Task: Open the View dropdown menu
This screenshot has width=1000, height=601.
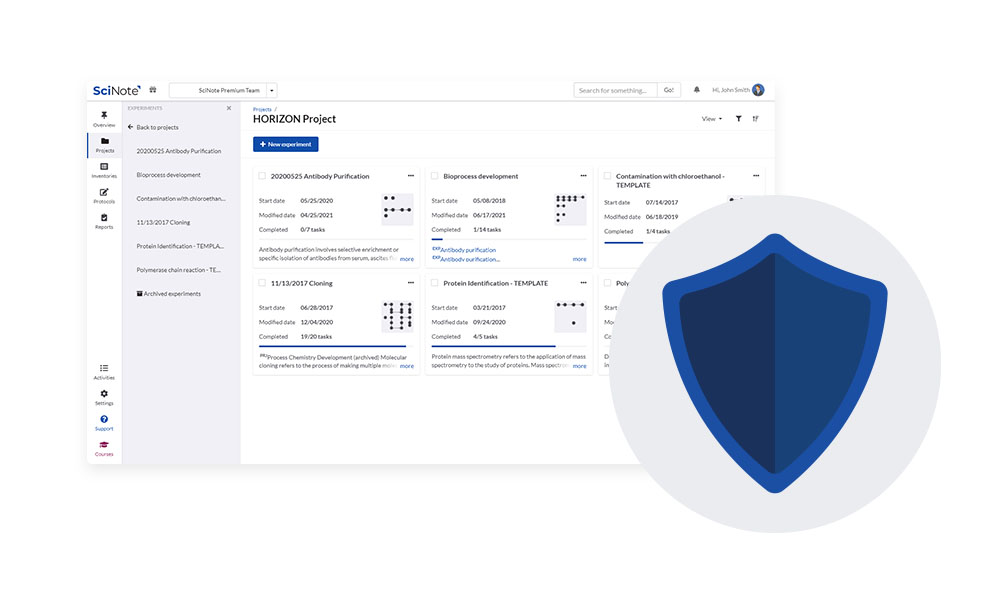Action: 711,119
